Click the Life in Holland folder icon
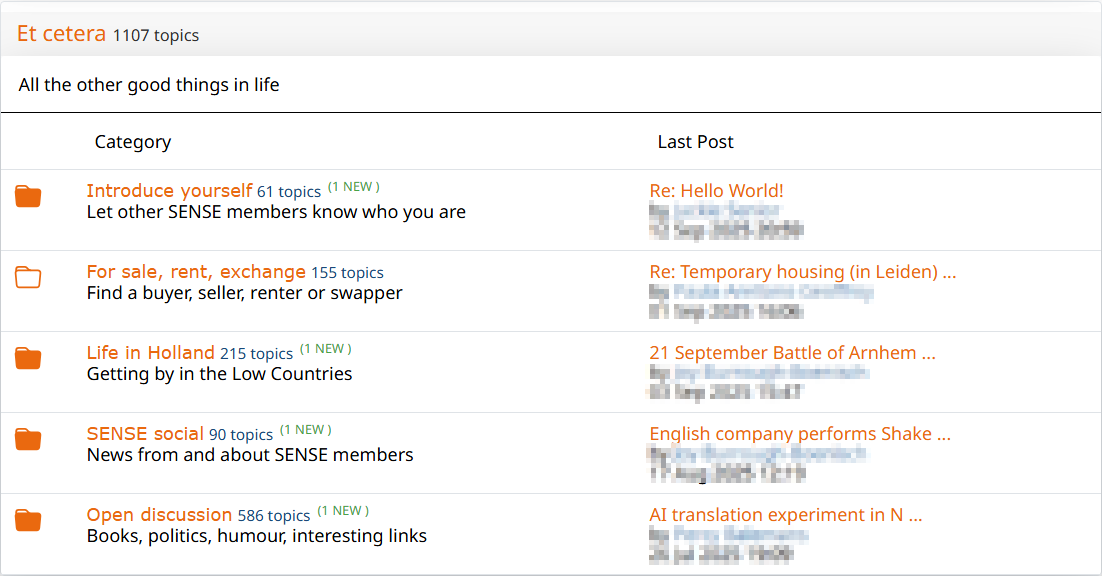Viewport: 1102px width, 576px height. tap(28, 358)
